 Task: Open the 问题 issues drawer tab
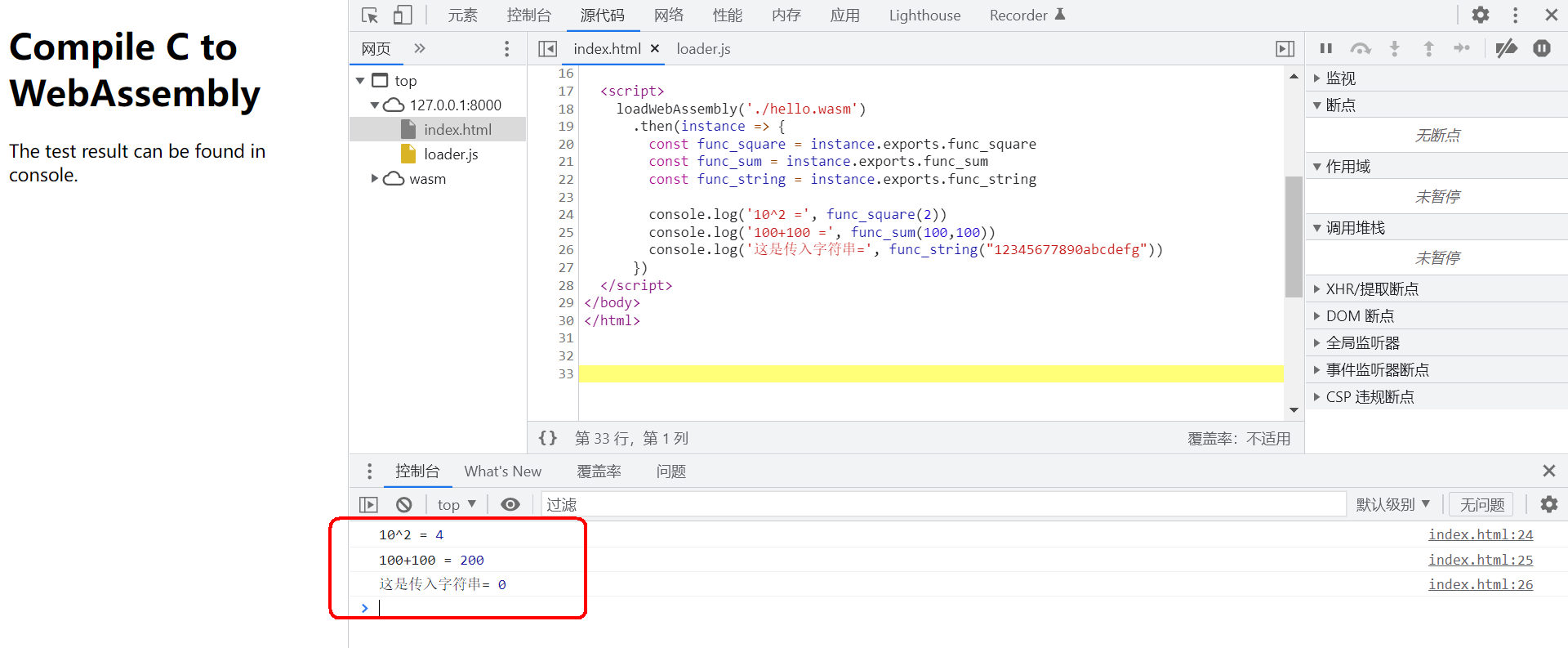670,471
